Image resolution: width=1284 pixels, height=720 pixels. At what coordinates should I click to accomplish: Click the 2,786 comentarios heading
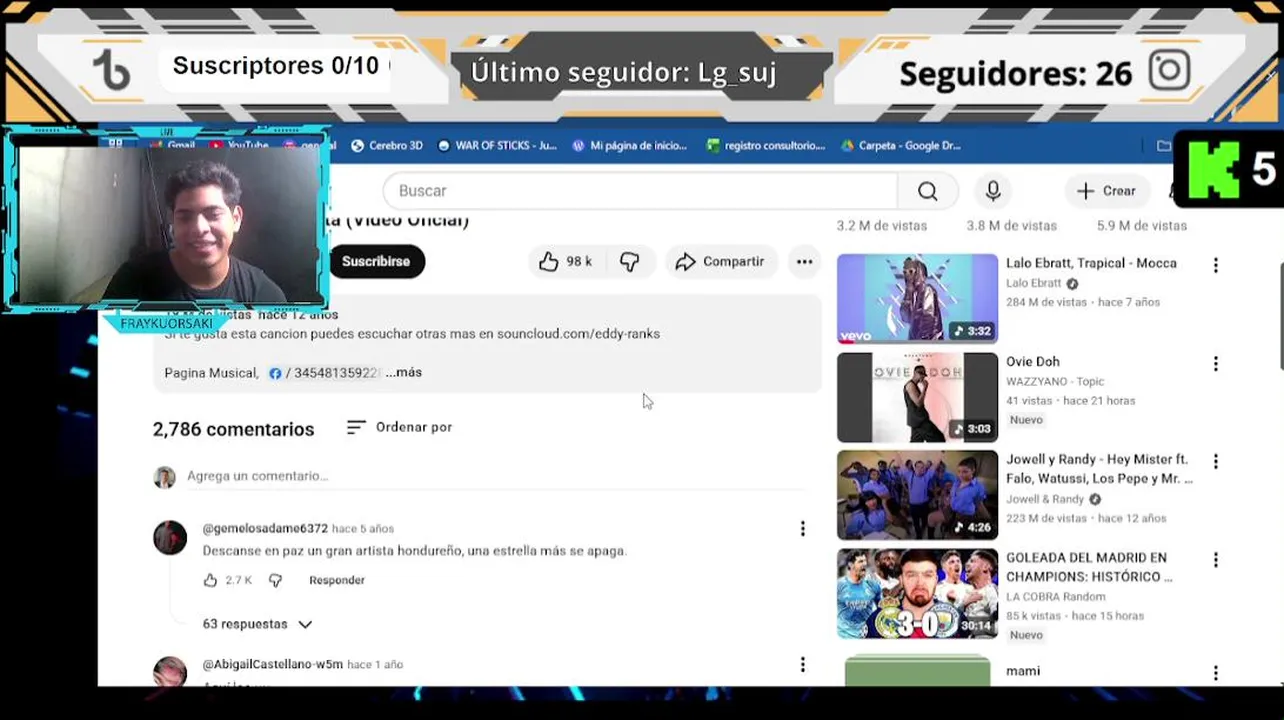coord(233,429)
